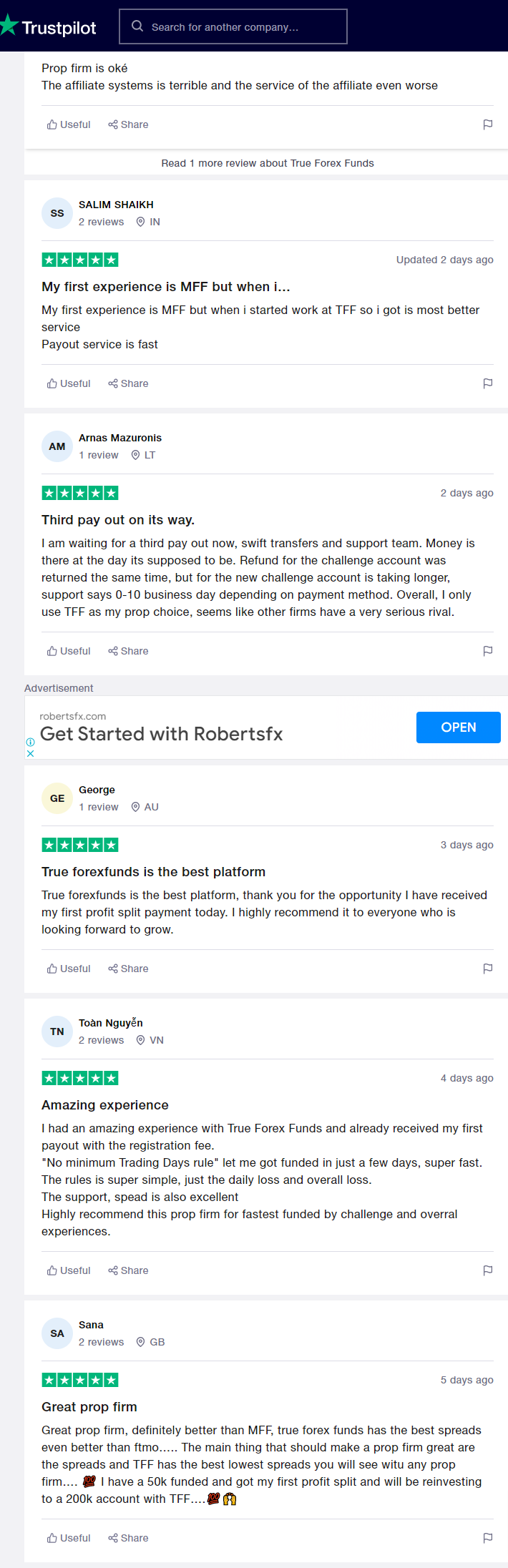Viewport: 508px width, 1568px height.
Task: Click the OPEN button in advertisement
Action: pos(459,727)
